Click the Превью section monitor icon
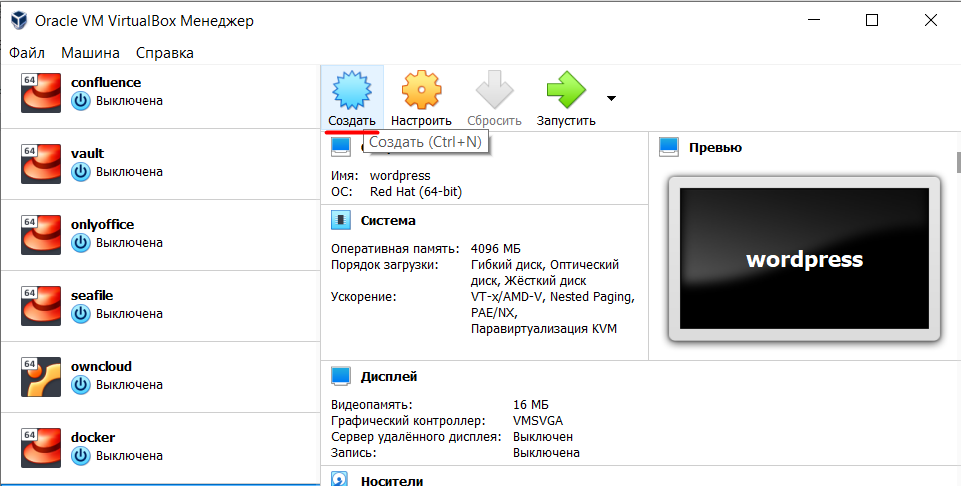 tap(669, 147)
